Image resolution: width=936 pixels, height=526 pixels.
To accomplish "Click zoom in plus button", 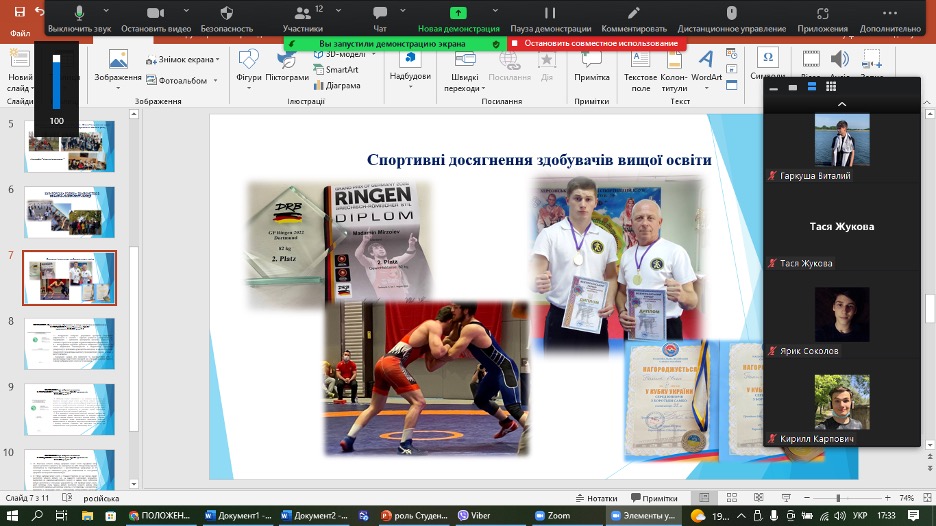I will pyautogui.click(x=888, y=498).
